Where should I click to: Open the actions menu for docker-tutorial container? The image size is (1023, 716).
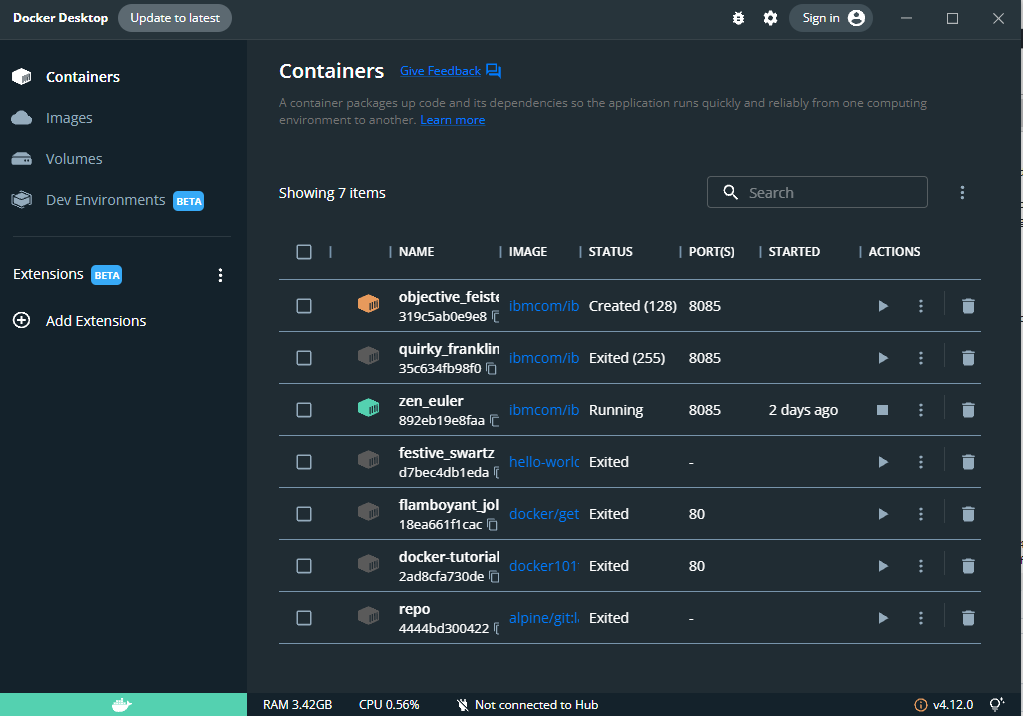[920, 565]
